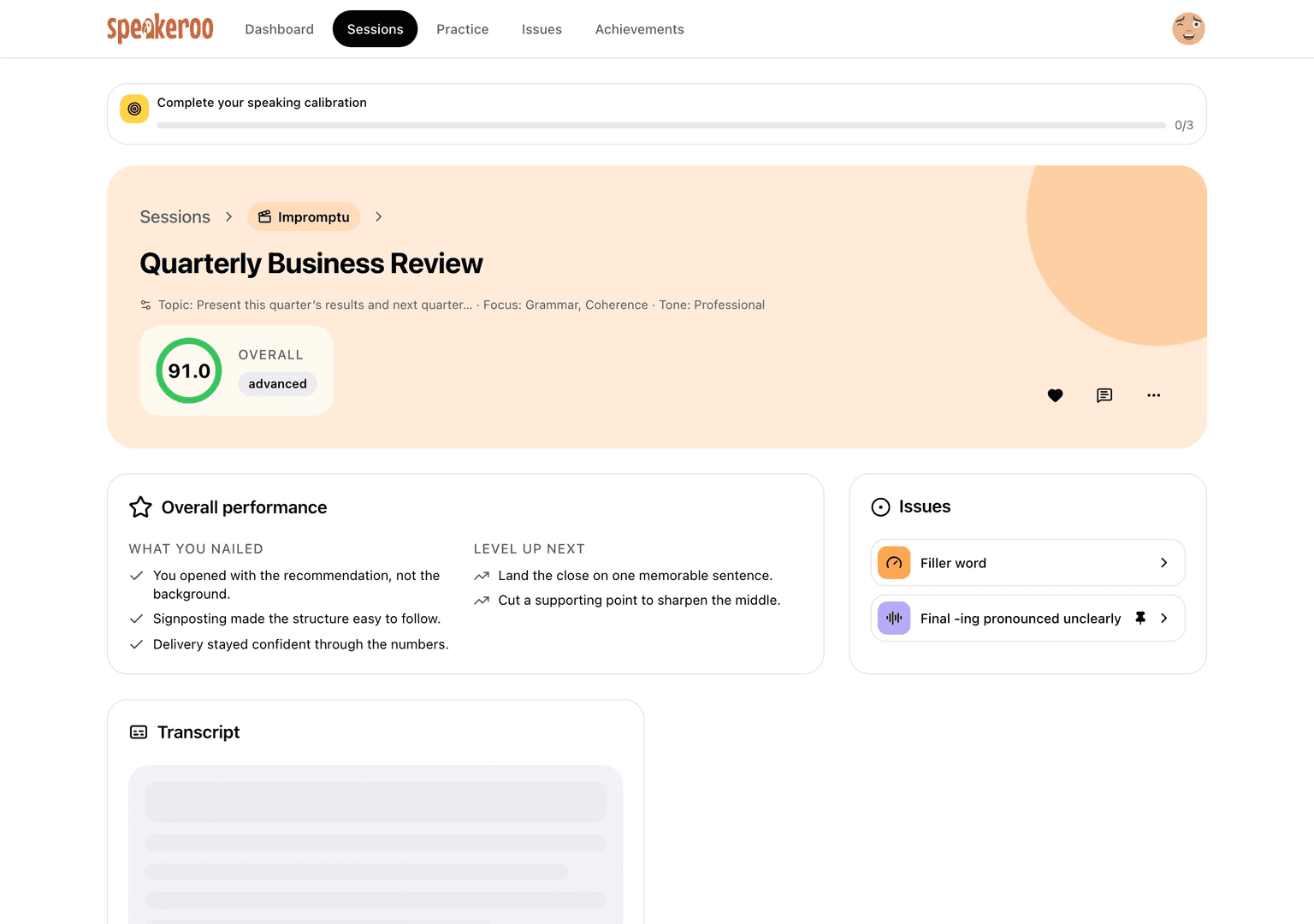Open the three-dots more options menu
The height and width of the screenshot is (924, 1314).
tap(1154, 395)
